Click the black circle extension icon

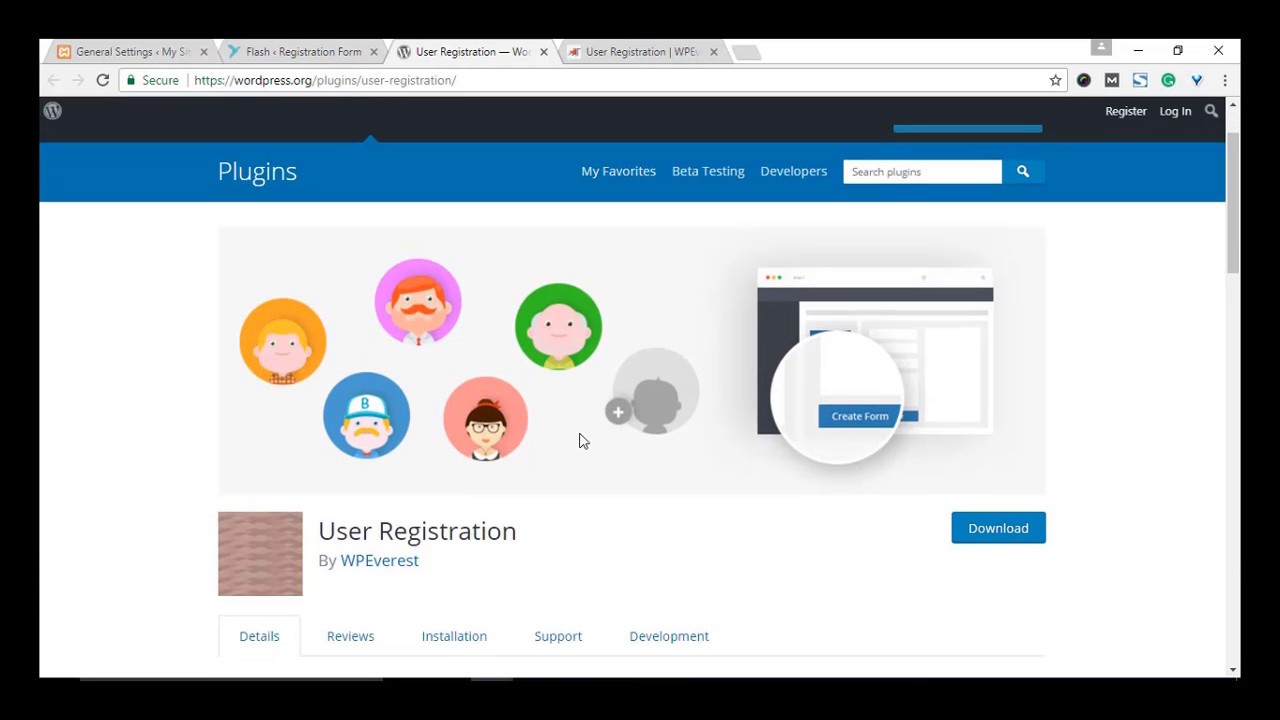[x=1084, y=80]
